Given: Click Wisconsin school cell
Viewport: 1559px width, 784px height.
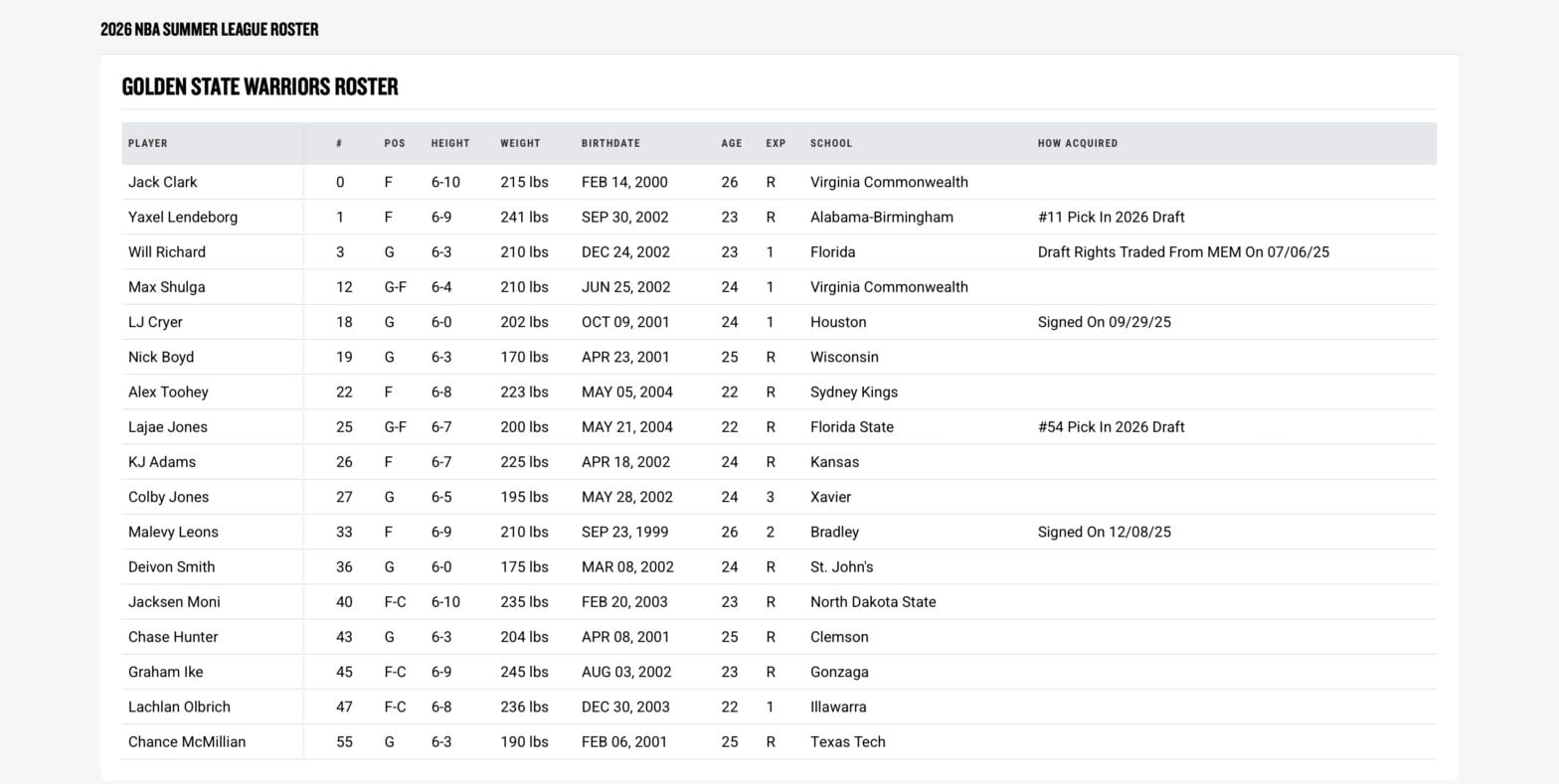Looking at the screenshot, I should tap(844, 357).
